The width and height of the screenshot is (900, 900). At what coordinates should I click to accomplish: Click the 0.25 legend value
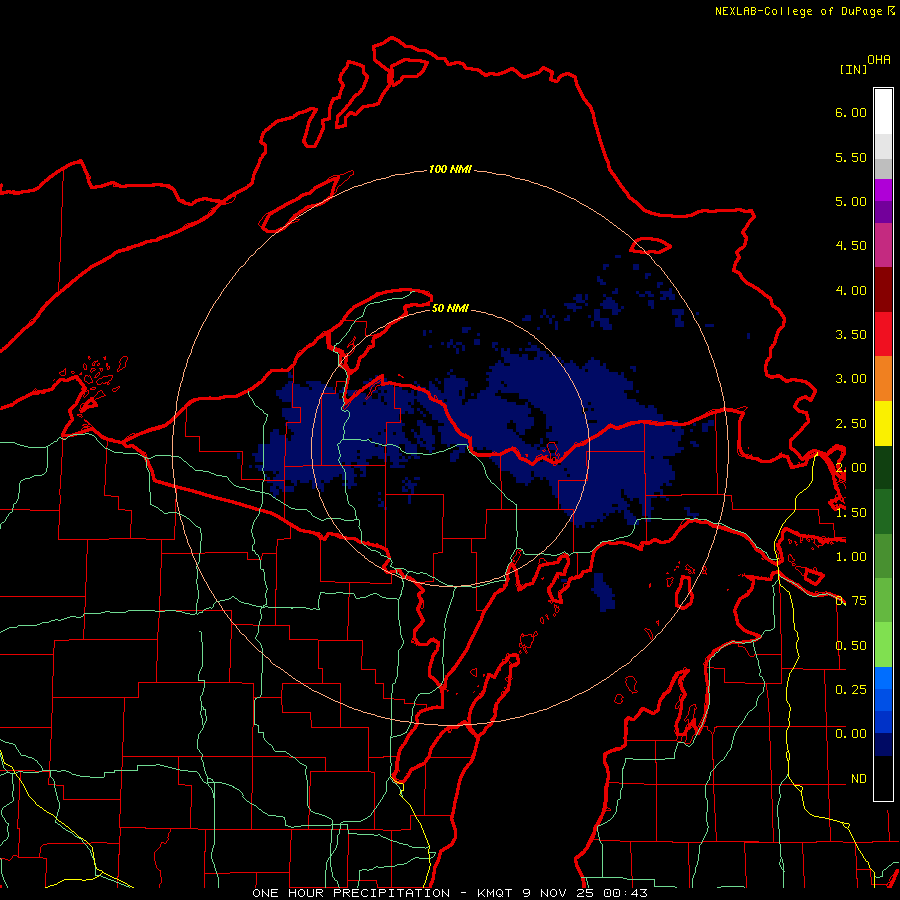(x=851, y=689)
